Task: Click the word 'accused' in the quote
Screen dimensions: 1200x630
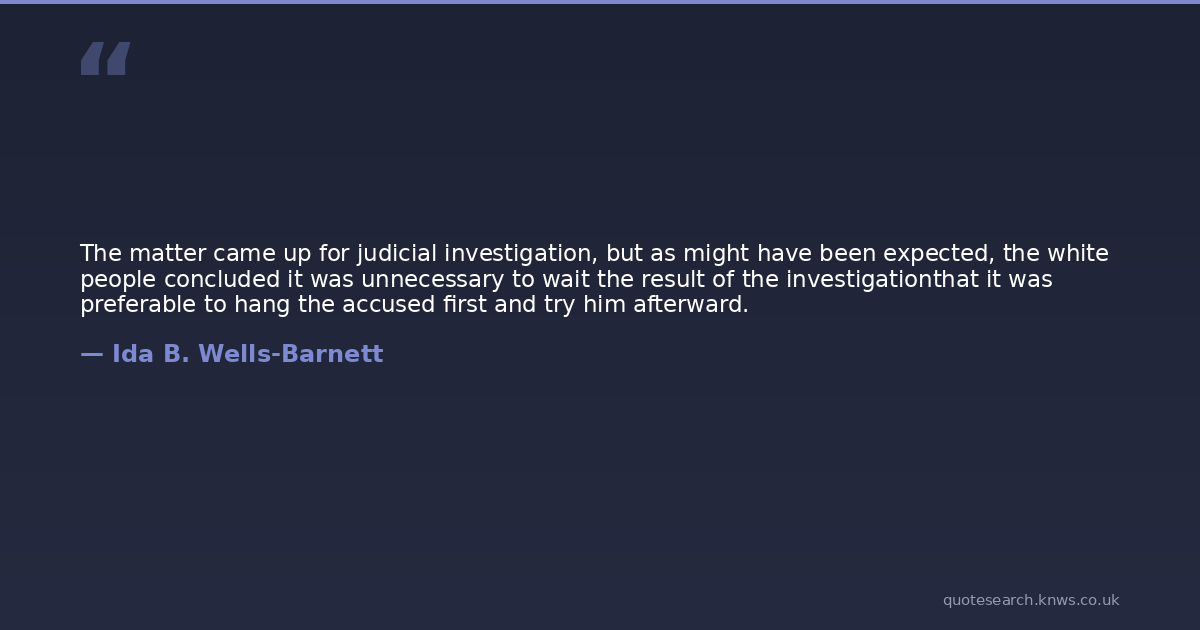Action: pos(377,305)
